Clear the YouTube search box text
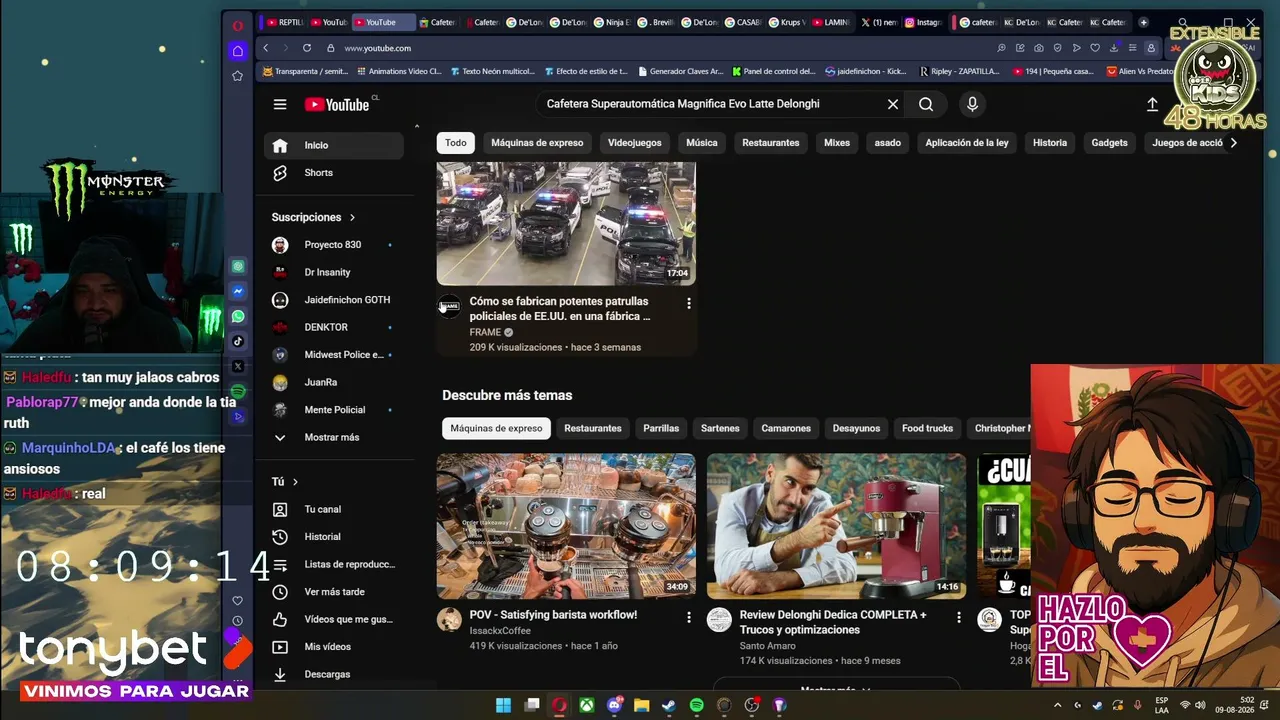 [893, 104]
